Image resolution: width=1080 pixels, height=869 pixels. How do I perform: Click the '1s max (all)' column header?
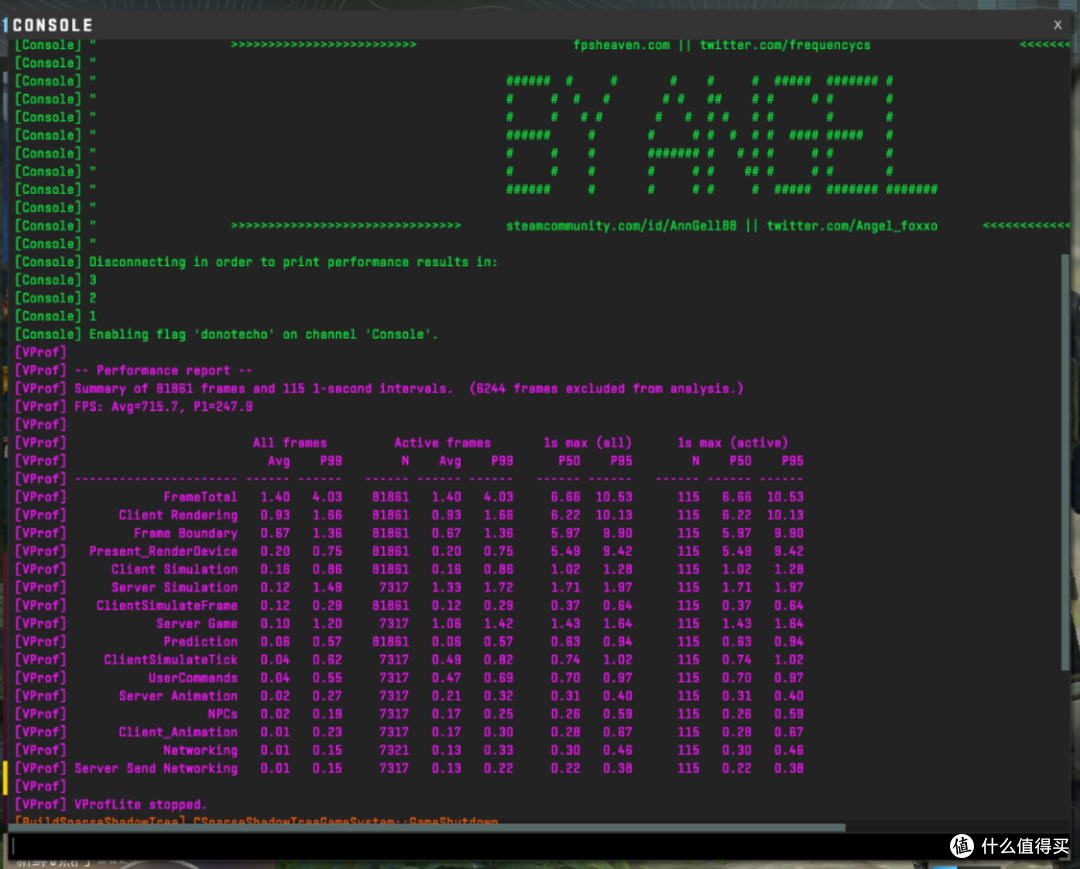pos(588,443)
